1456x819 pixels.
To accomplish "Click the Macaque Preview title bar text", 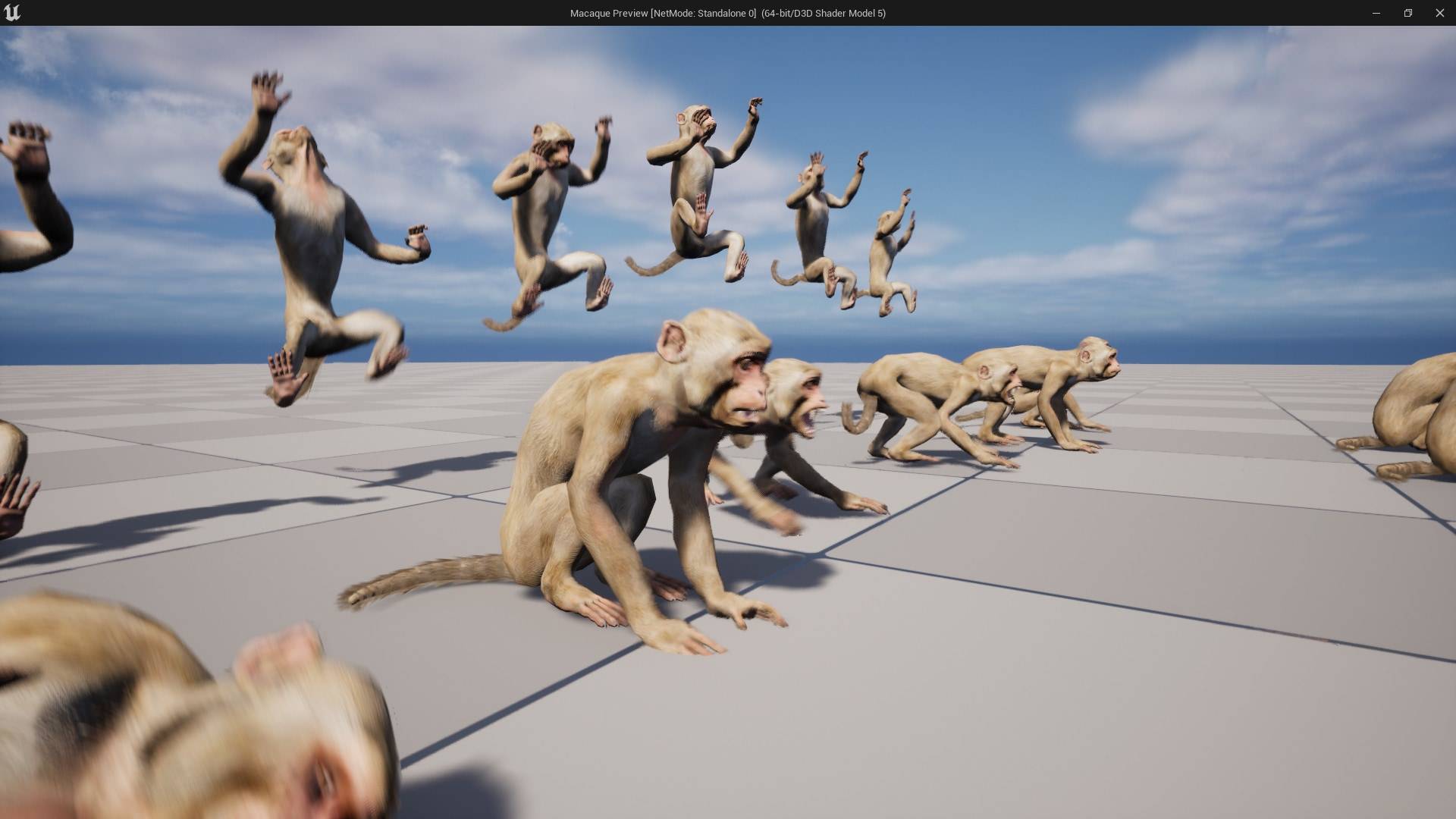I will click(726, 13).
